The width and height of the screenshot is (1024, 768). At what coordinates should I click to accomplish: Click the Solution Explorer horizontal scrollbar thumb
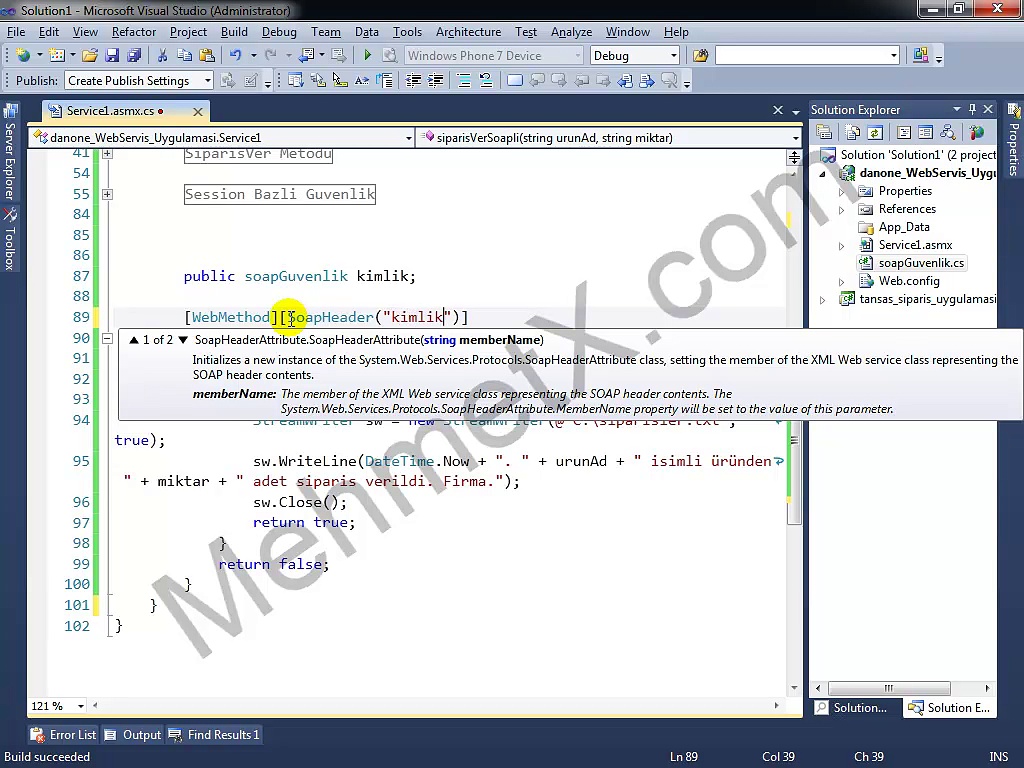coord(889,688)
